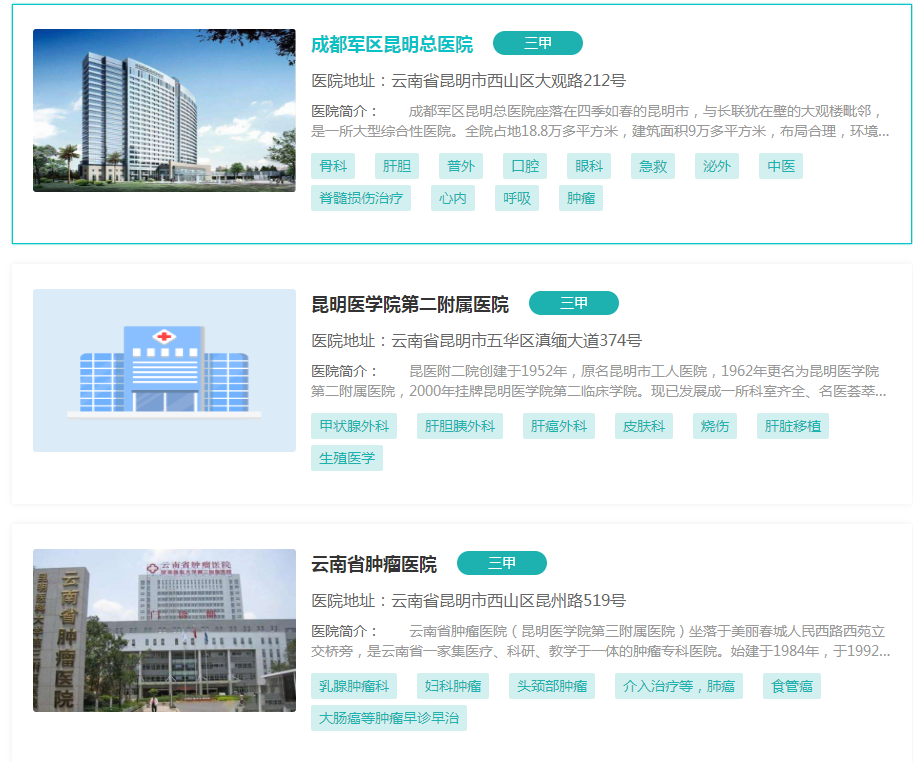Click the address text 云南省昆明市五华区滇缅大道374号

pos(516,341)
